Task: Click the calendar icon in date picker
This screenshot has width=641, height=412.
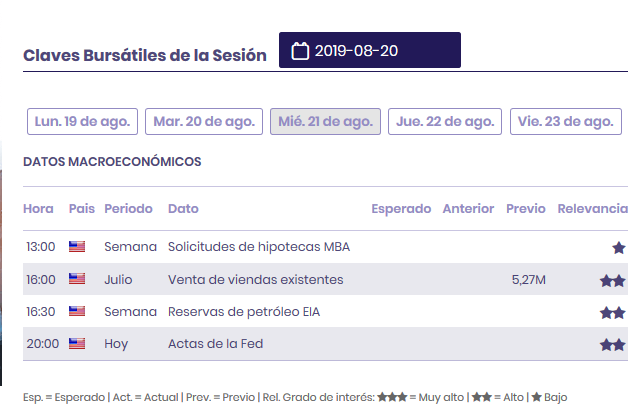Action: pyautogui.click(x=299, y=52)
